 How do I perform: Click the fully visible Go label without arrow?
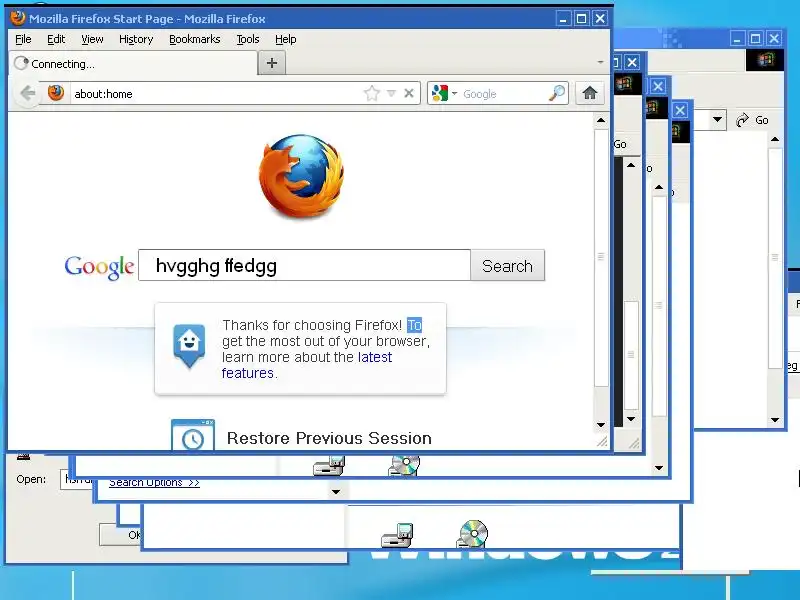tap(620, 144)
